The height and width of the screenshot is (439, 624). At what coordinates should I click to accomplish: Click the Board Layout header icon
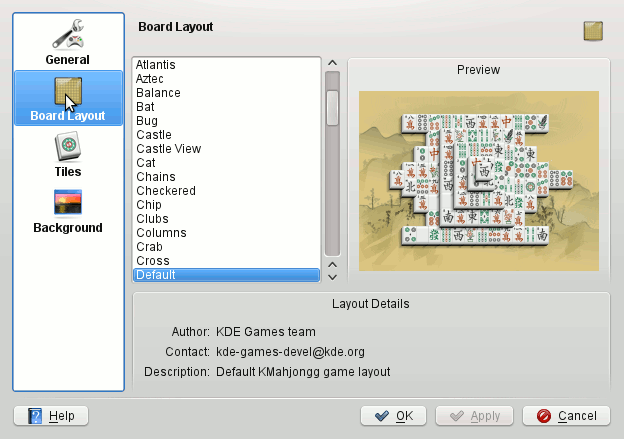coord(593,32)
